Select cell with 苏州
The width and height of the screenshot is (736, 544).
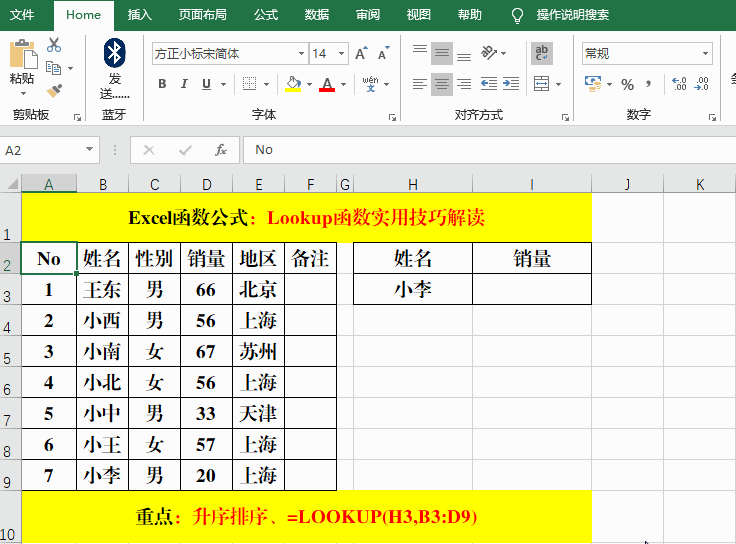coord(258,352)
